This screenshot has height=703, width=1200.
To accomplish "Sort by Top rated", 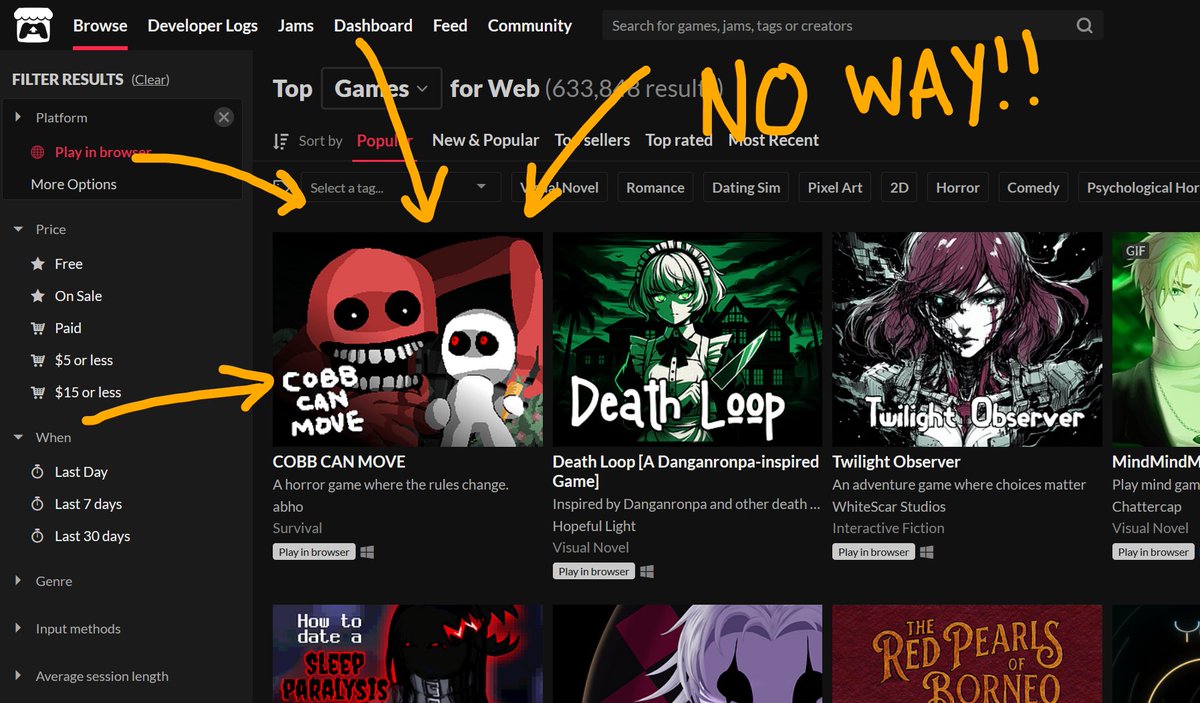I will (679, 140).
